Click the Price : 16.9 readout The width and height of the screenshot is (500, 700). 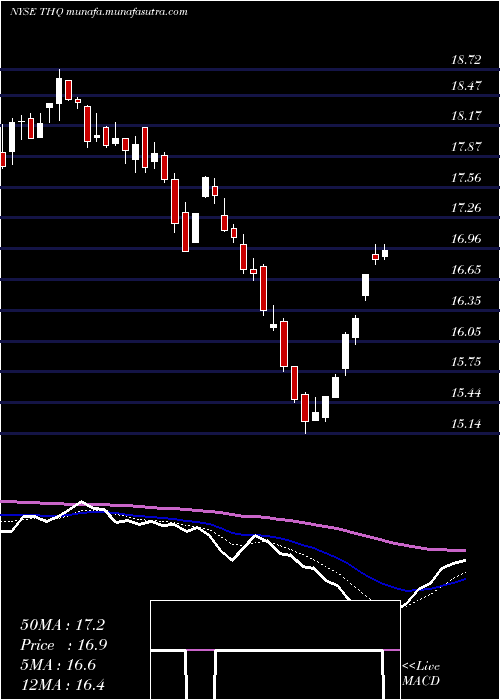click(63, 645)
